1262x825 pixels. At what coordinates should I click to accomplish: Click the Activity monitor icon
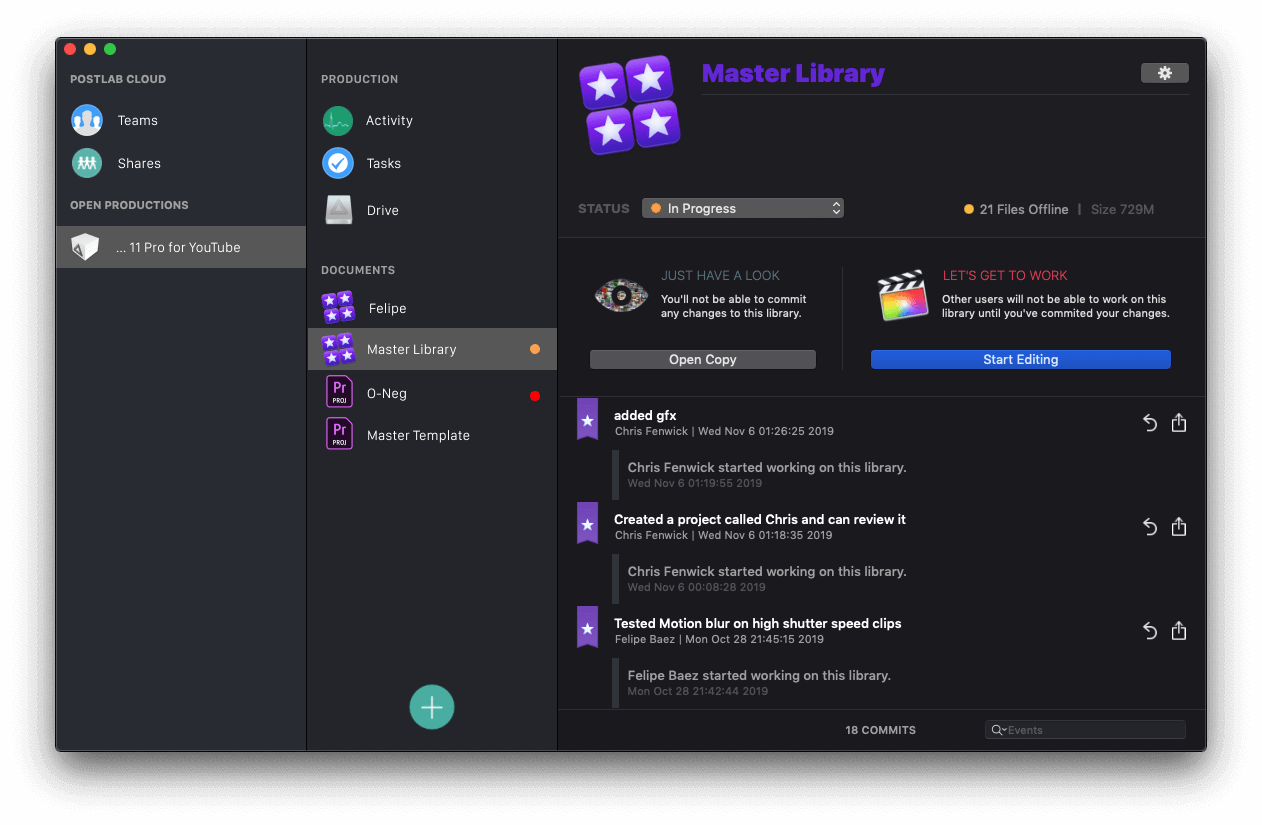(338, 120)
